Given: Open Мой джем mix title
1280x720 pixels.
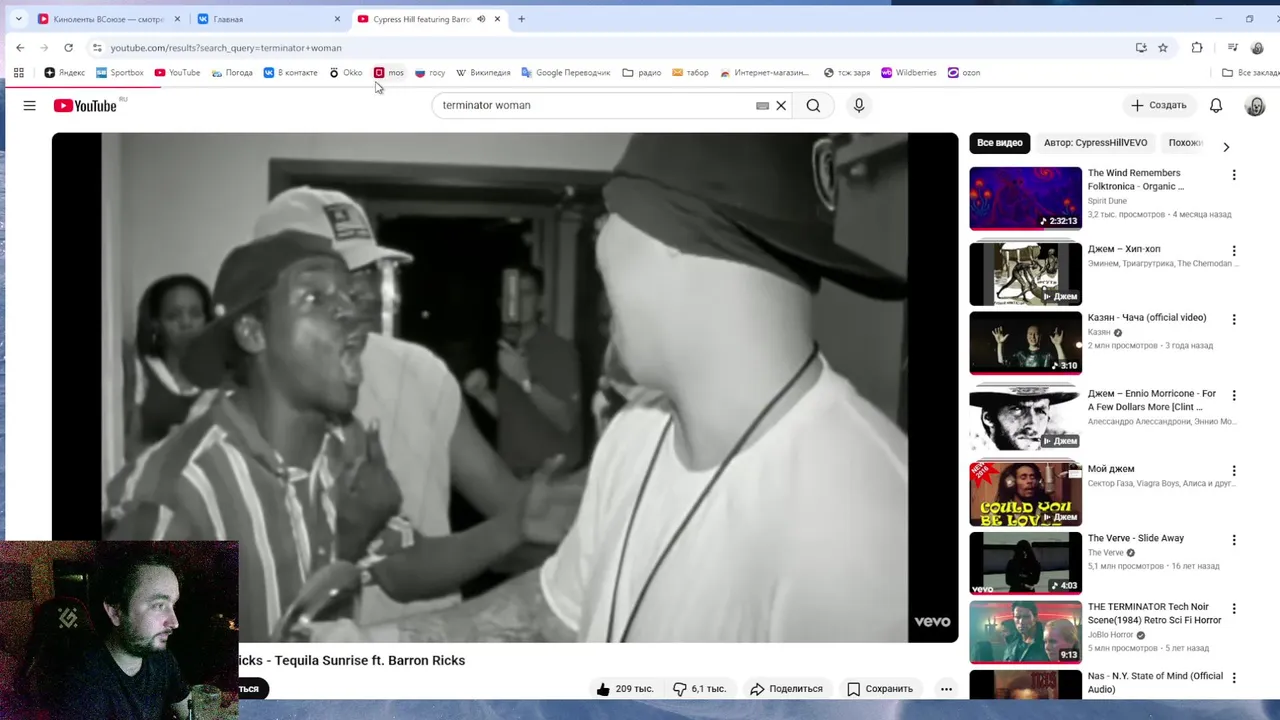Looking at the screenshot, I should 1111,469.
